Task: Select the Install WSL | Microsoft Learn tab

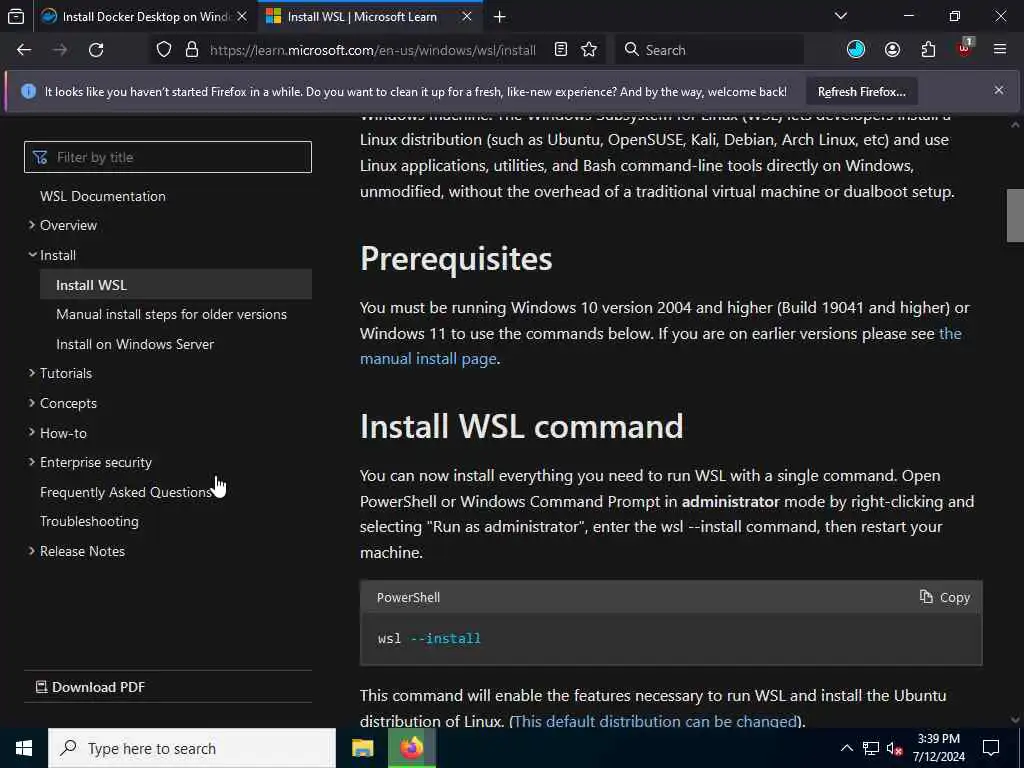Action: (370, 17)
